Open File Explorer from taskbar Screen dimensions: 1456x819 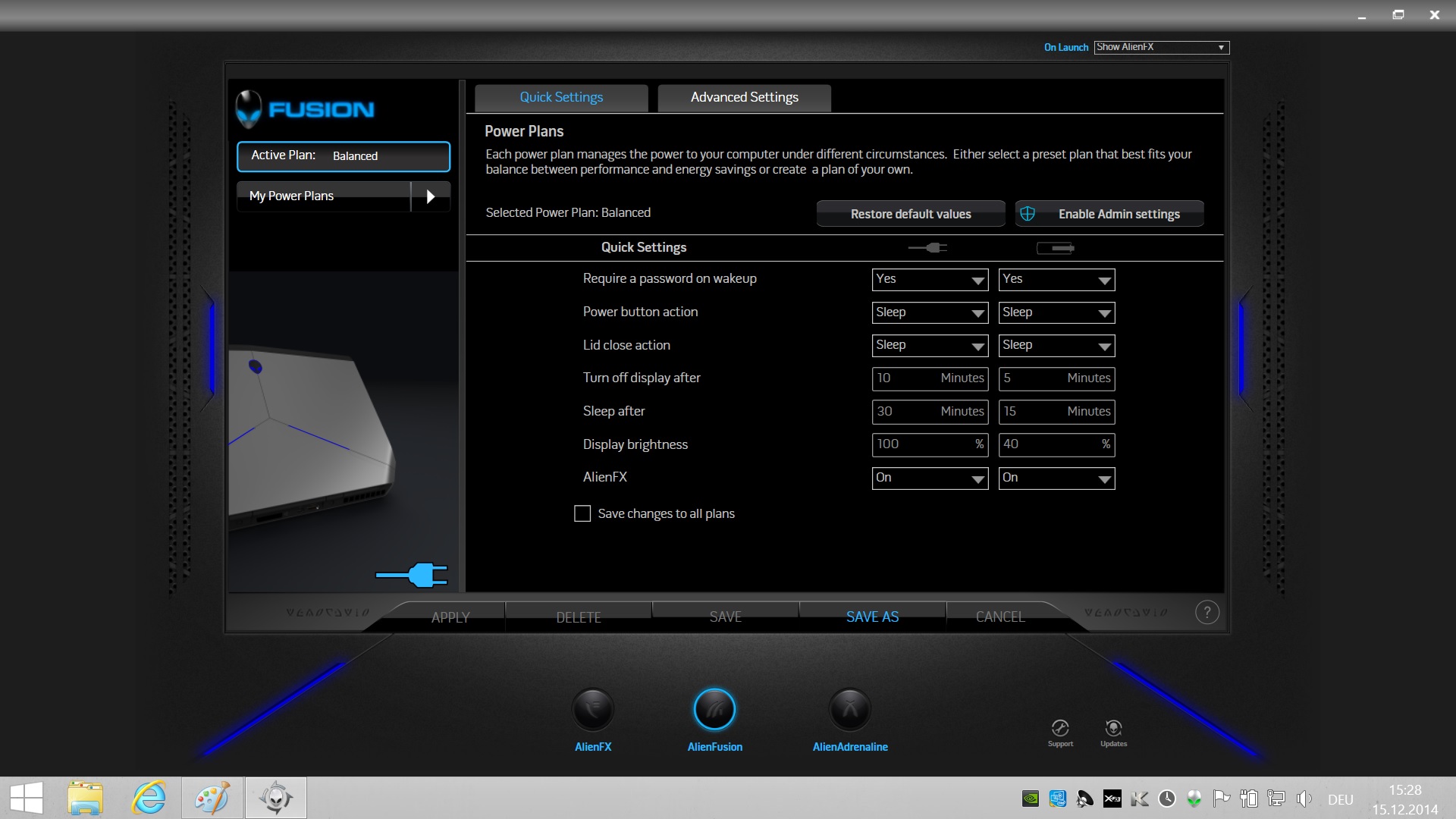click(85, 799)
